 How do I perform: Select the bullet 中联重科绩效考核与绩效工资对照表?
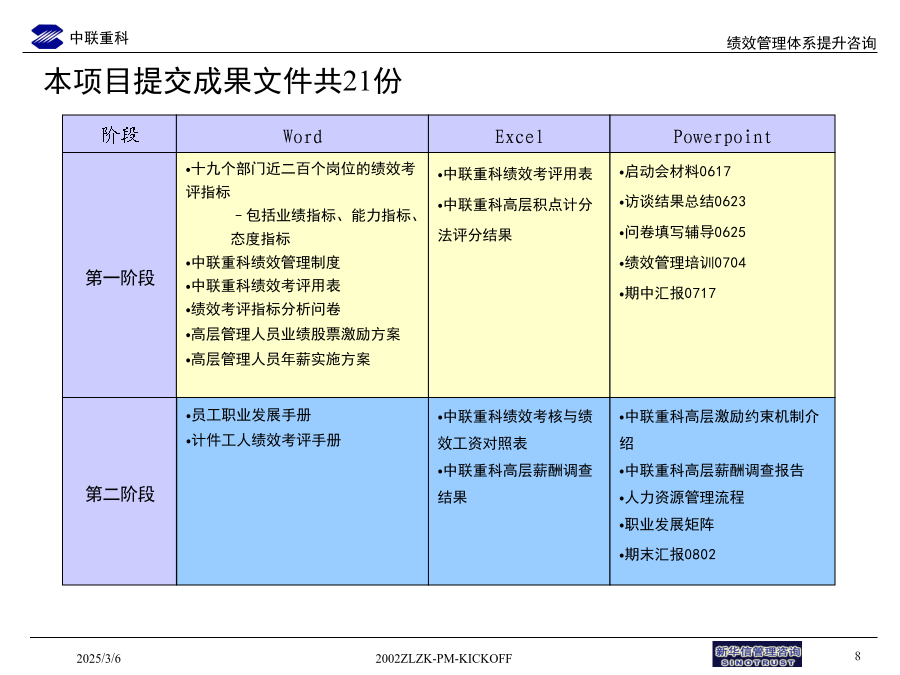point(515,430)
